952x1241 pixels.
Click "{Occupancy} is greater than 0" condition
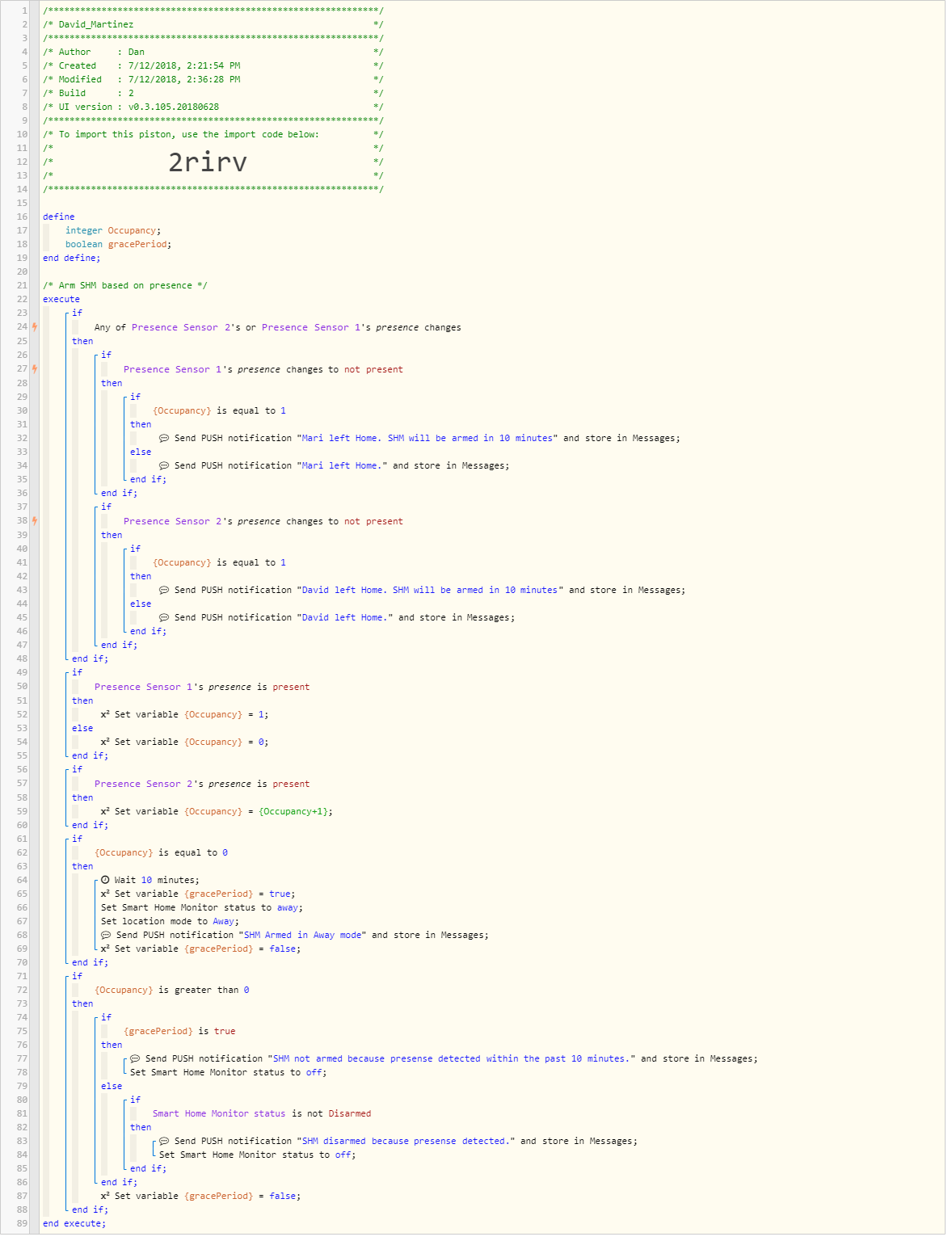171,990
